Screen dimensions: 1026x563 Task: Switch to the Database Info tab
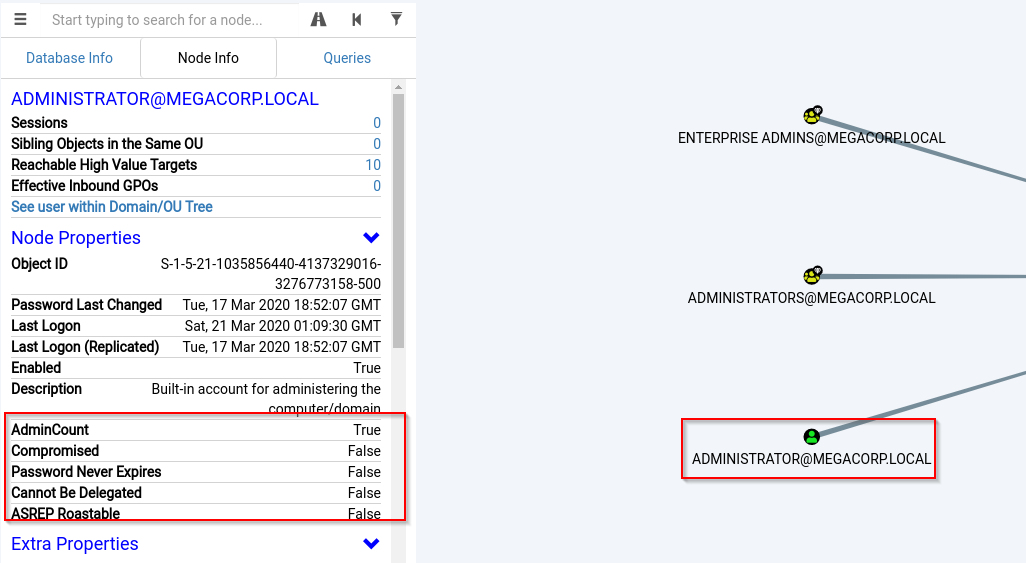(x=69, y=58)
